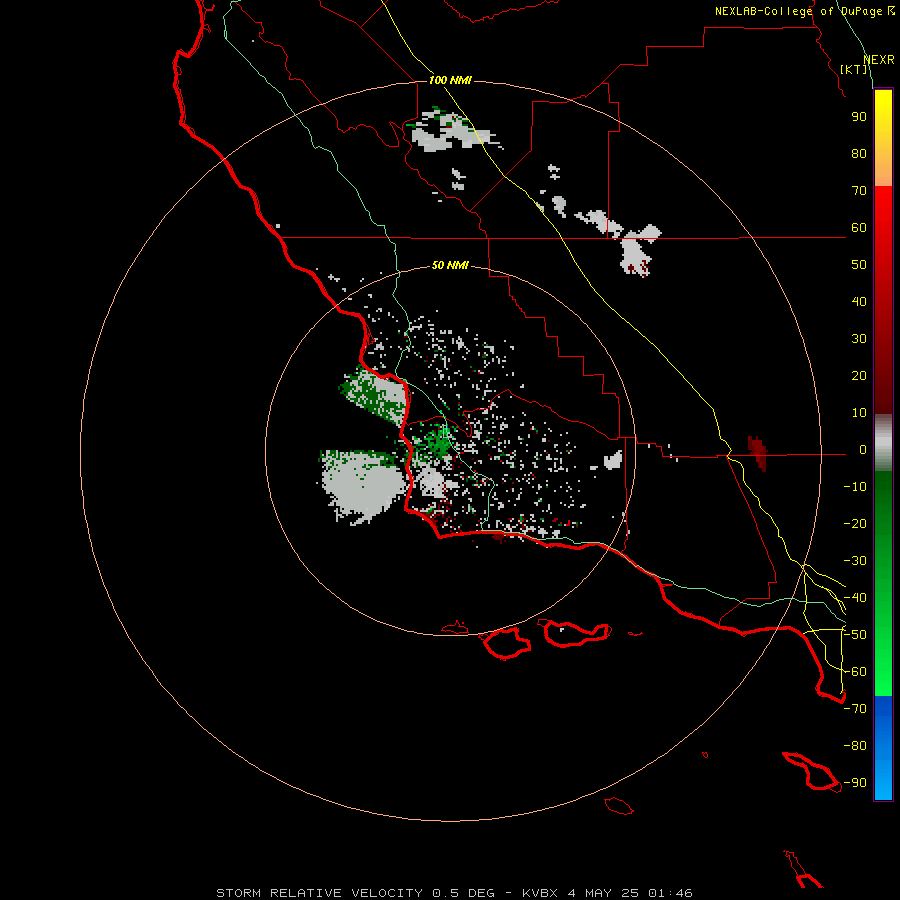Click the blue bottom segment of the color bar
Image resolution: width=900 pixels, height=900 pixels.
click(883, 748)
